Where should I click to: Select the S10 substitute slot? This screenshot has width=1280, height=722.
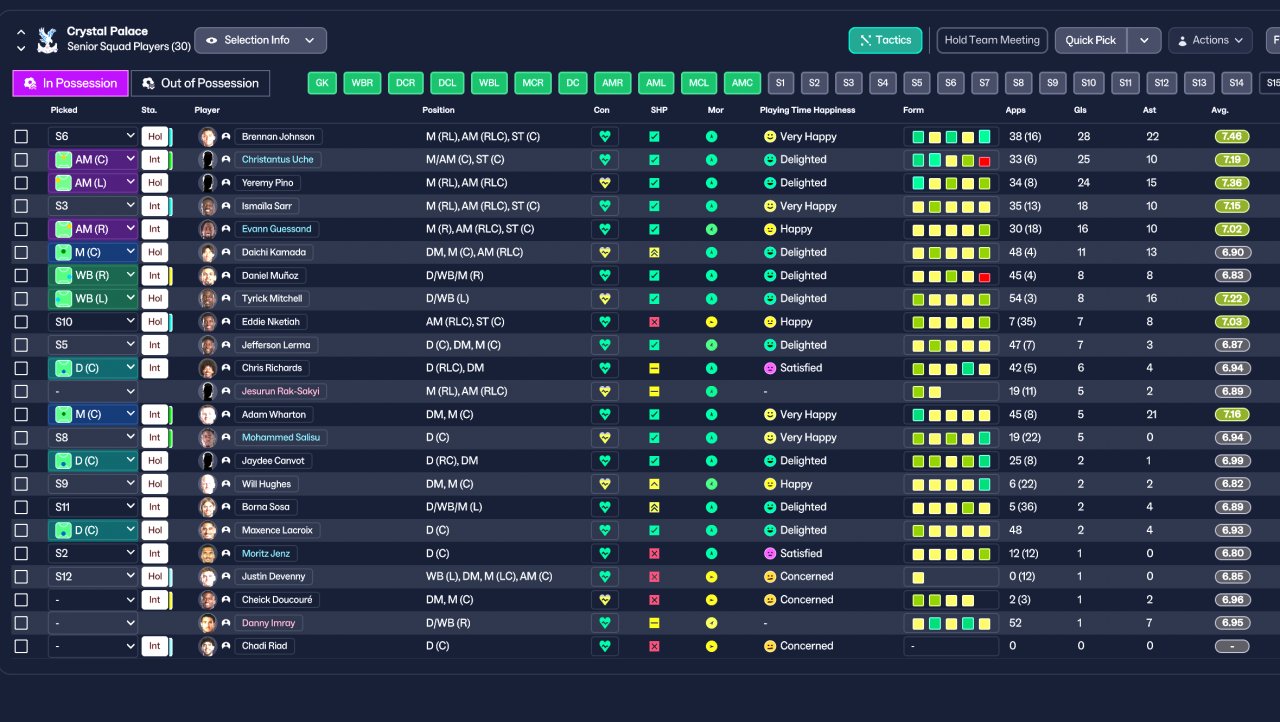click(x=1088, y=83)
